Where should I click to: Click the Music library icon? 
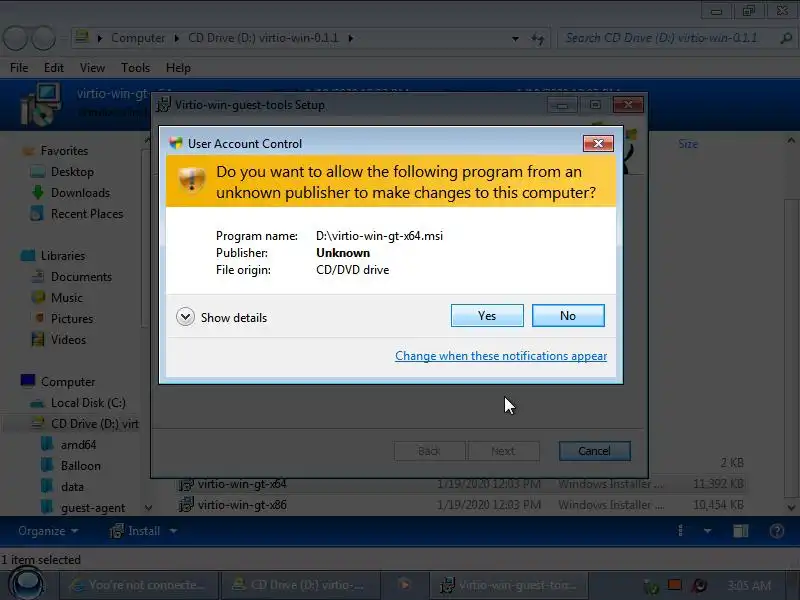(x=38, y=297)
